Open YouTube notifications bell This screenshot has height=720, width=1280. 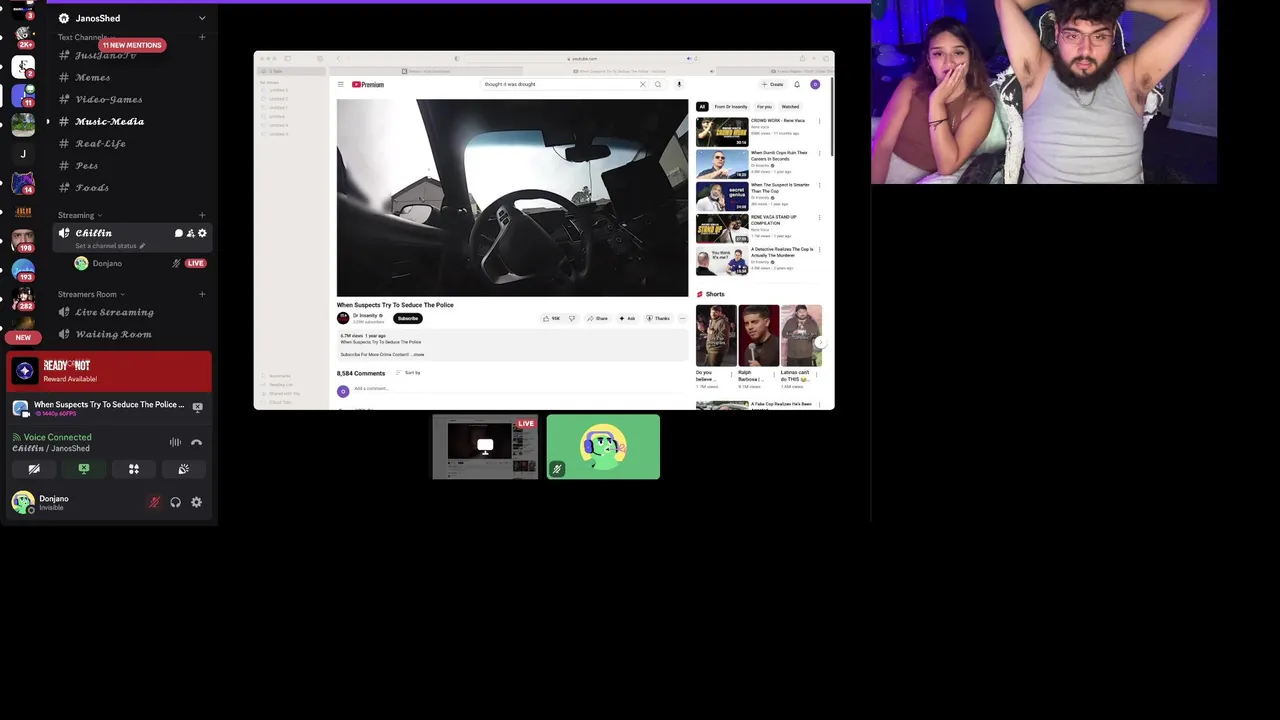797,84
